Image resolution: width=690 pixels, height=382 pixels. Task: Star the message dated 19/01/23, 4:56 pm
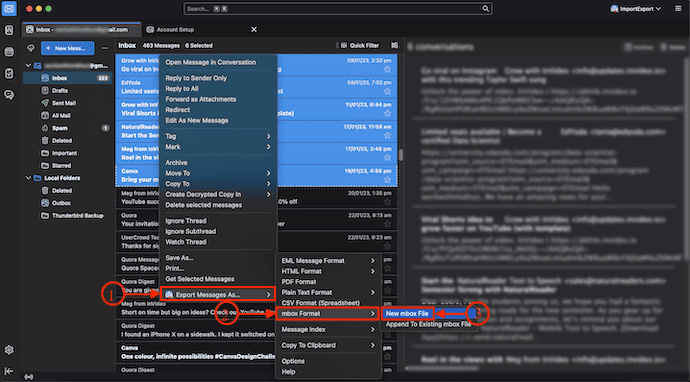tap(387, 180)
